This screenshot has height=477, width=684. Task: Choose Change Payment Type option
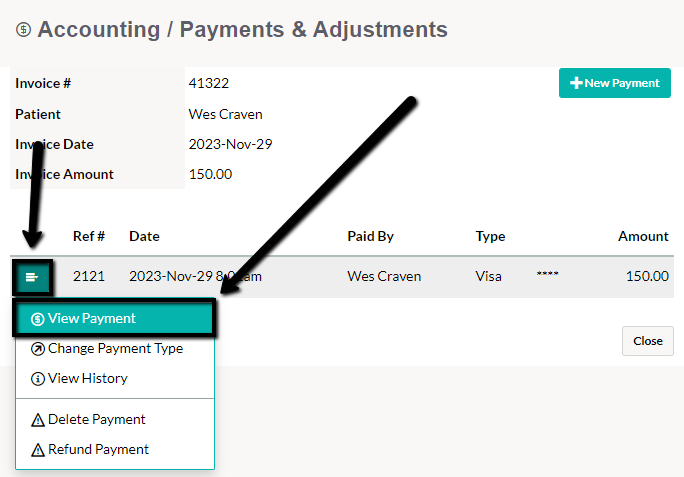[x=115, y=348]
